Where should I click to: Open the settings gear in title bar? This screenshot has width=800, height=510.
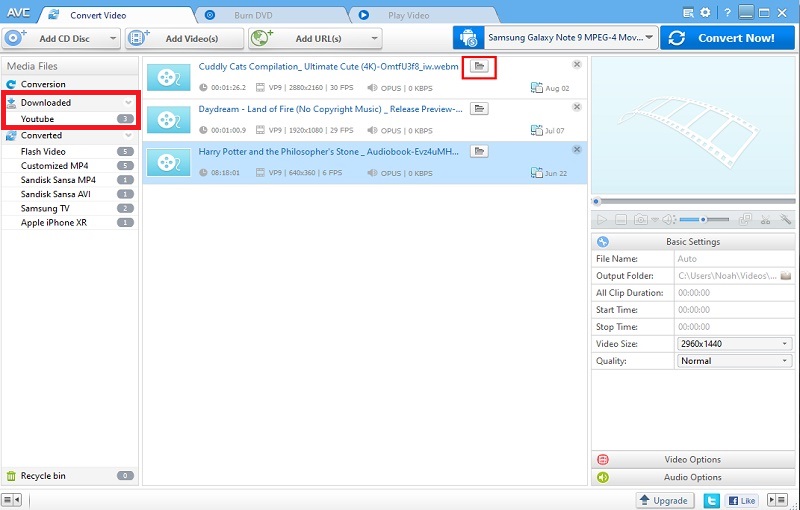click(x=705, y=12)
